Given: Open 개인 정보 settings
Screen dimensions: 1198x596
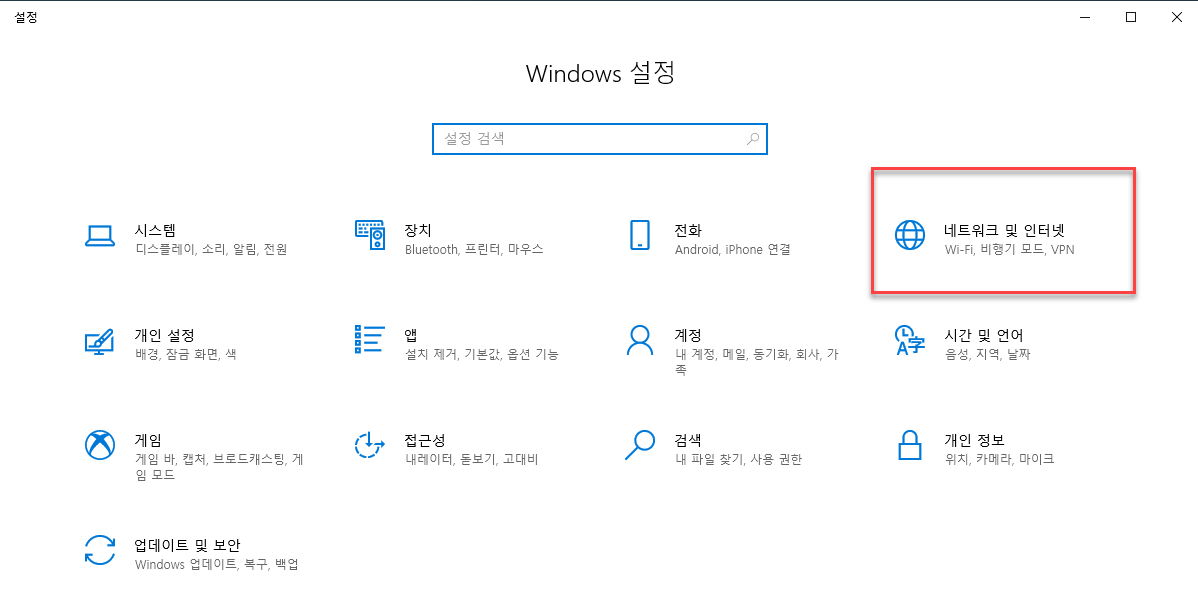Looking at the screenshot, I should 974,440.
